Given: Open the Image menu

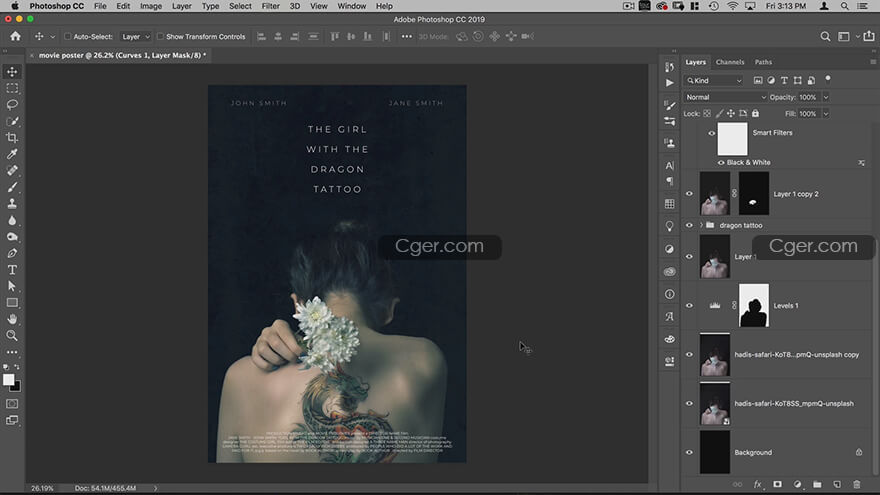Looking at the screenshot, I should [150, 6].
